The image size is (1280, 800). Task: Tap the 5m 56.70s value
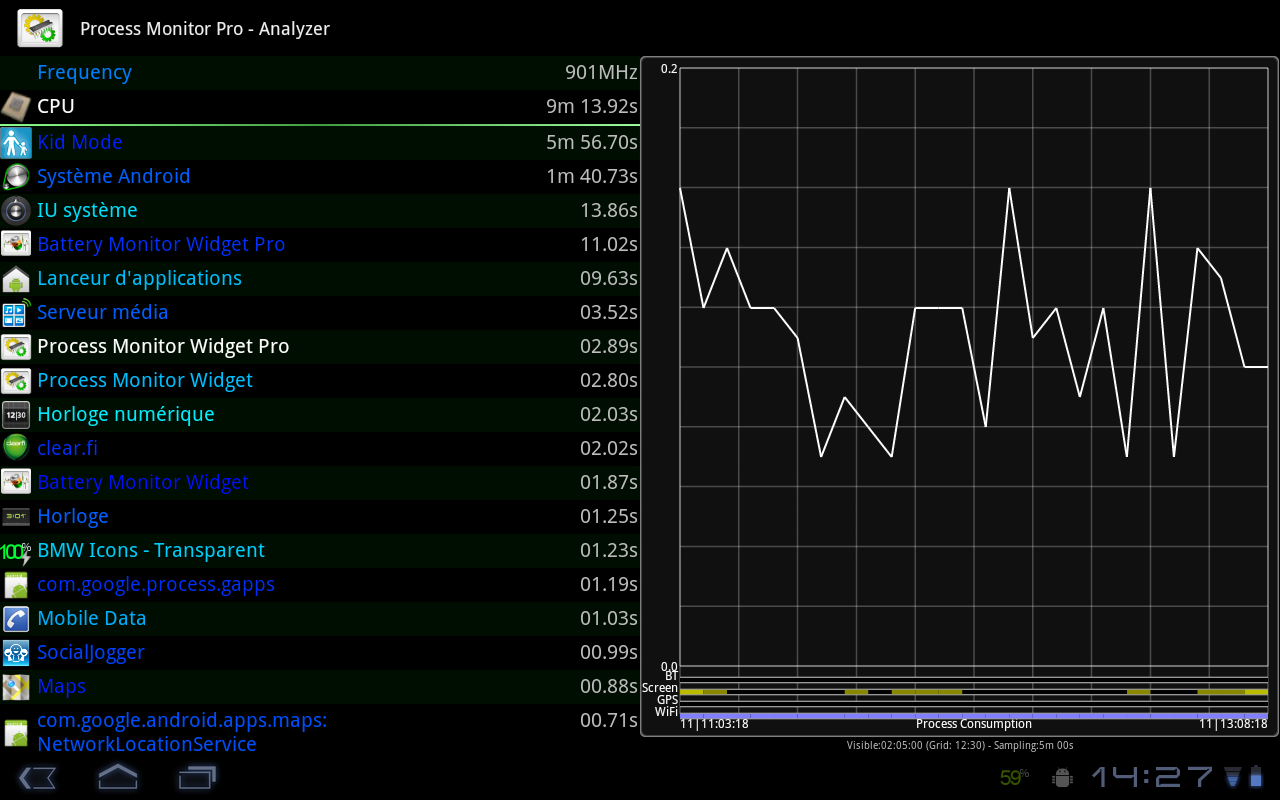point(592,142)
